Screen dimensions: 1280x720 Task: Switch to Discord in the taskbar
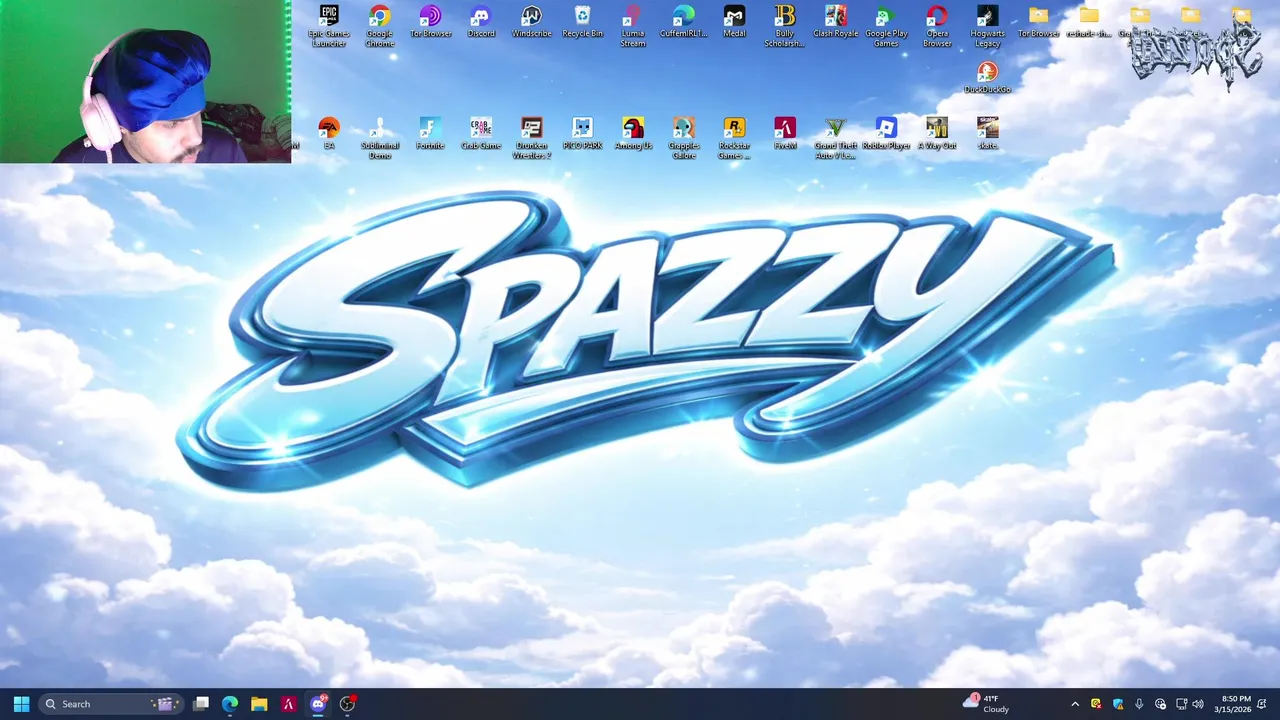click(x=318, y=704)
